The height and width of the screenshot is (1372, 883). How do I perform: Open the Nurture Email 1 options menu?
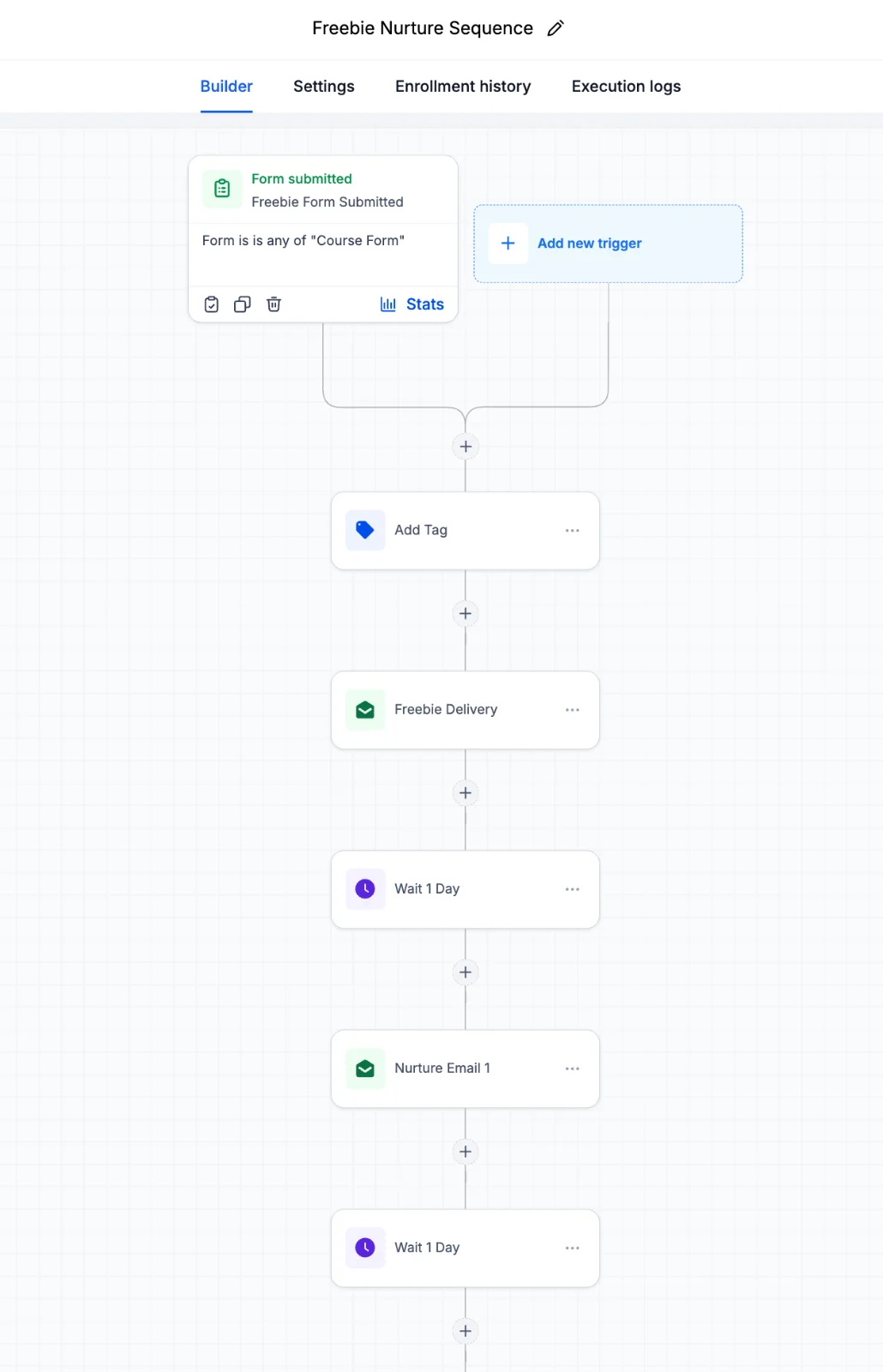(573, 1068)
